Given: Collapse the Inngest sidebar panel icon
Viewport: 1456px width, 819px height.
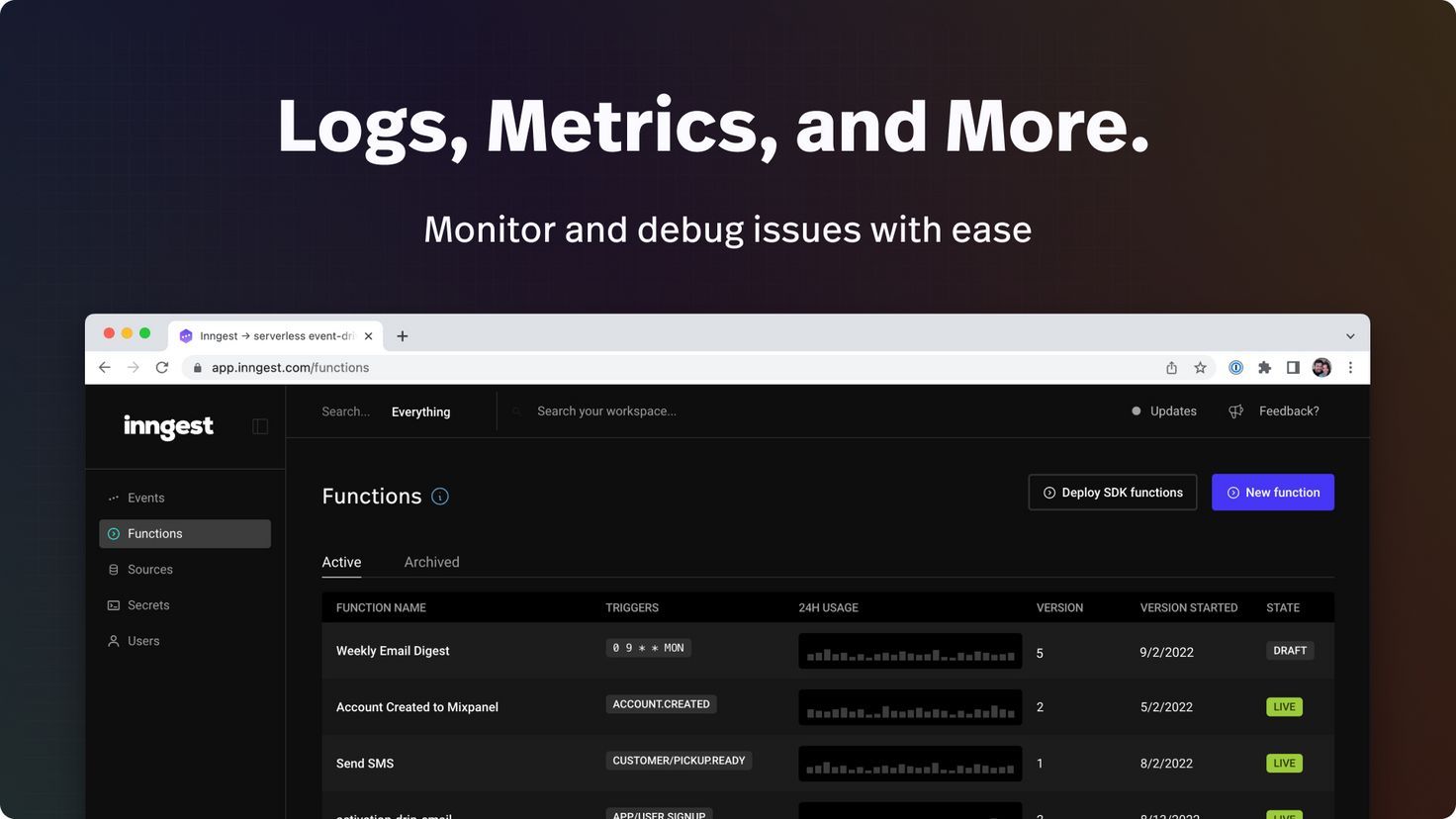Looking at the screenshot, I should (x=260, y=426).
